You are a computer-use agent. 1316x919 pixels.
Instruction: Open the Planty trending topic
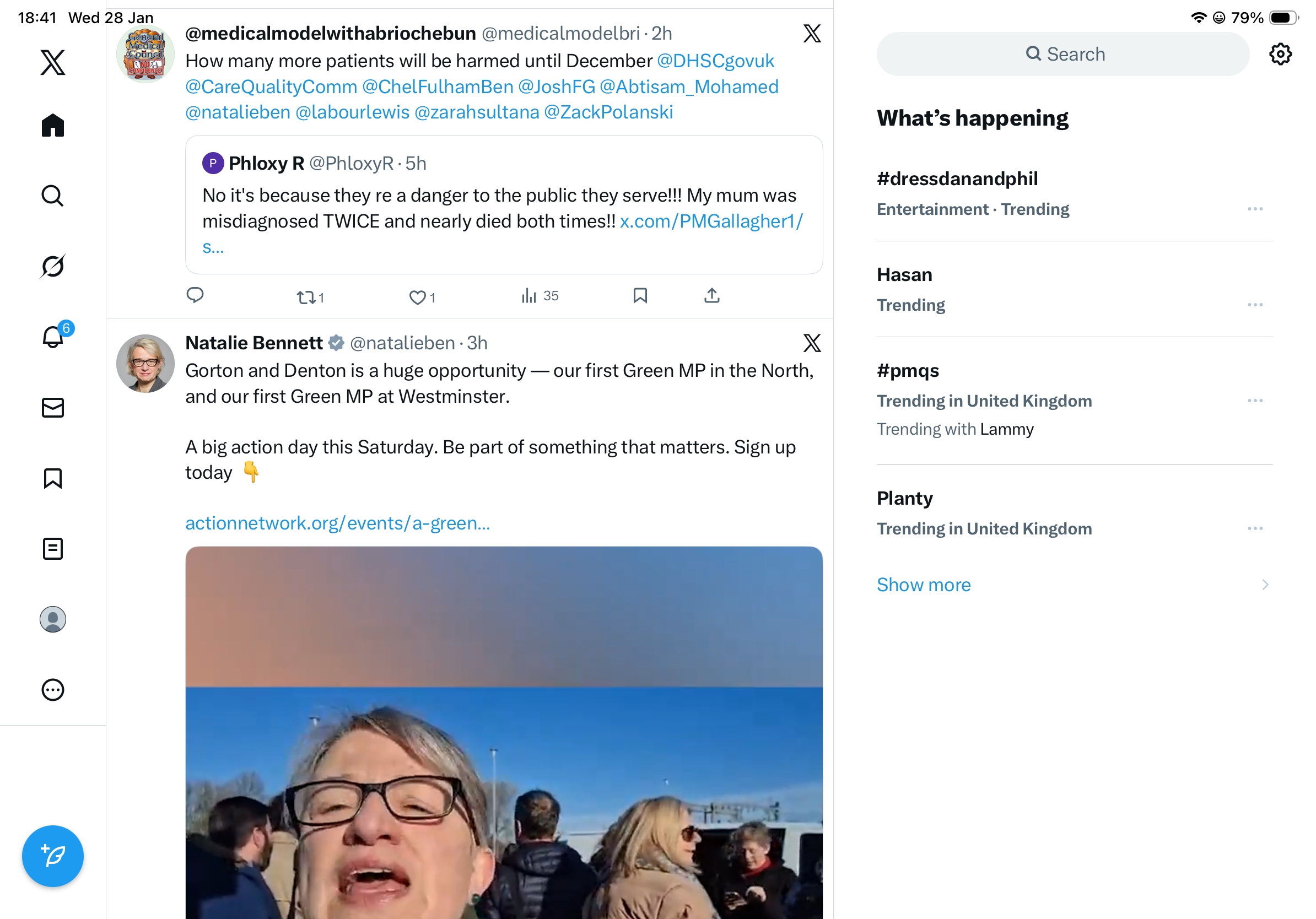(x=904, y=499)
